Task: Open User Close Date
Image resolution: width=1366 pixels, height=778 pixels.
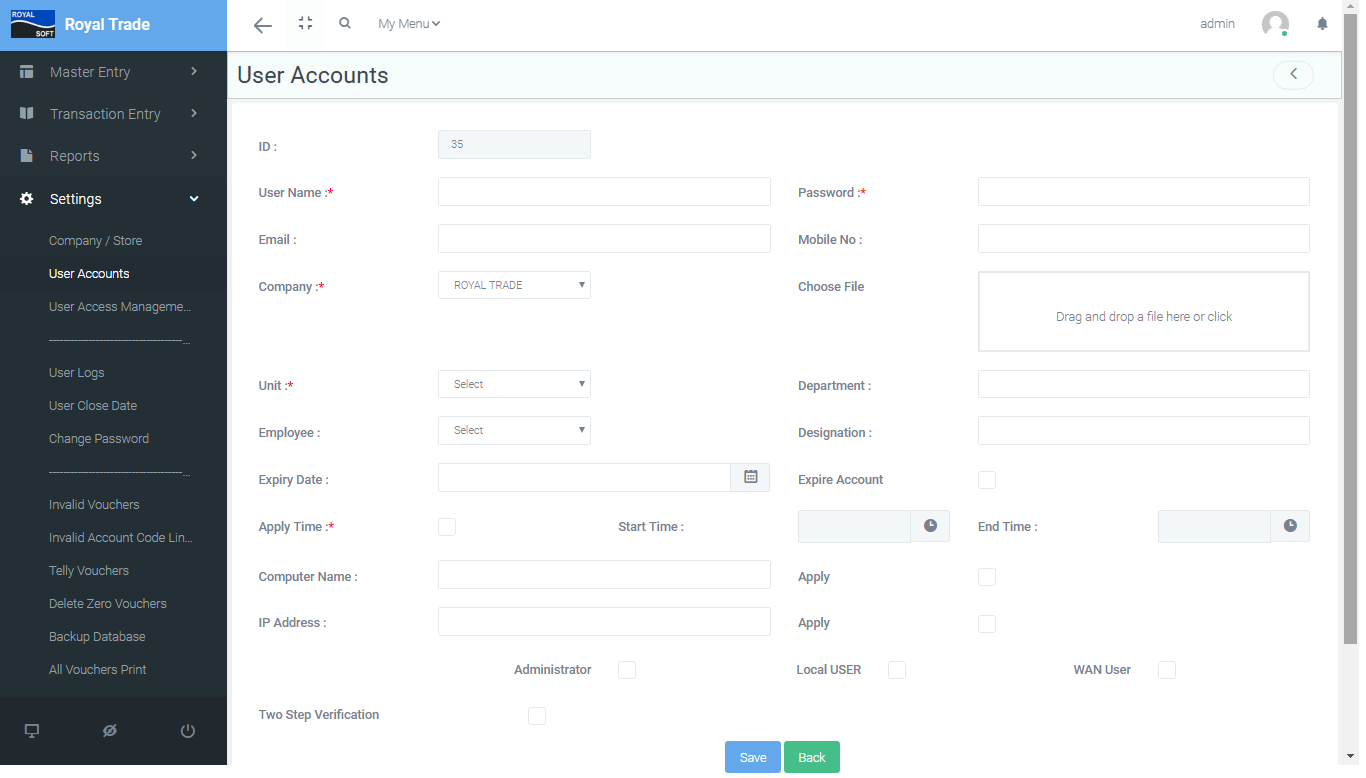Action: [x=93, y=406]
